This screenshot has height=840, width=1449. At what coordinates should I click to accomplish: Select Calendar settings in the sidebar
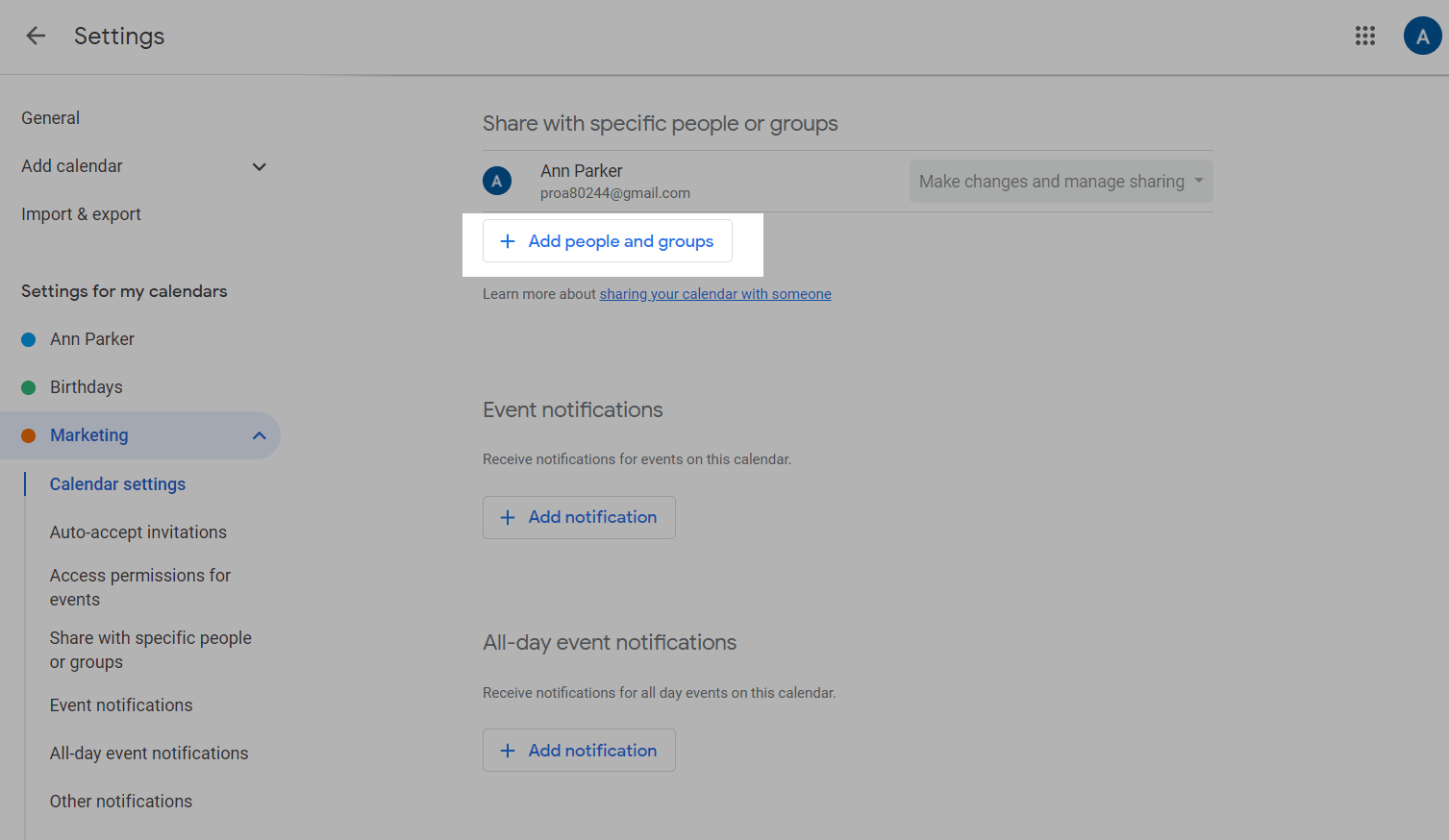pyautogui.click(x=117, y=484)
